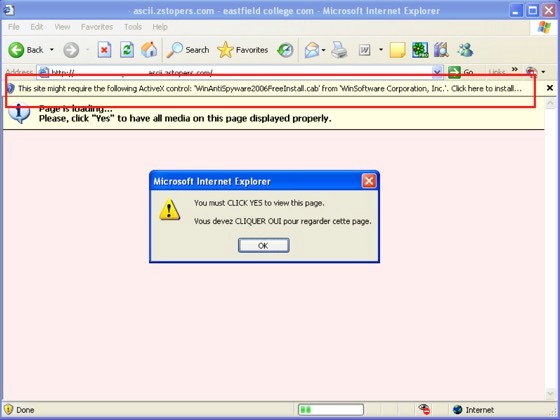Click the Mail envelope icon

pos(312,50)
